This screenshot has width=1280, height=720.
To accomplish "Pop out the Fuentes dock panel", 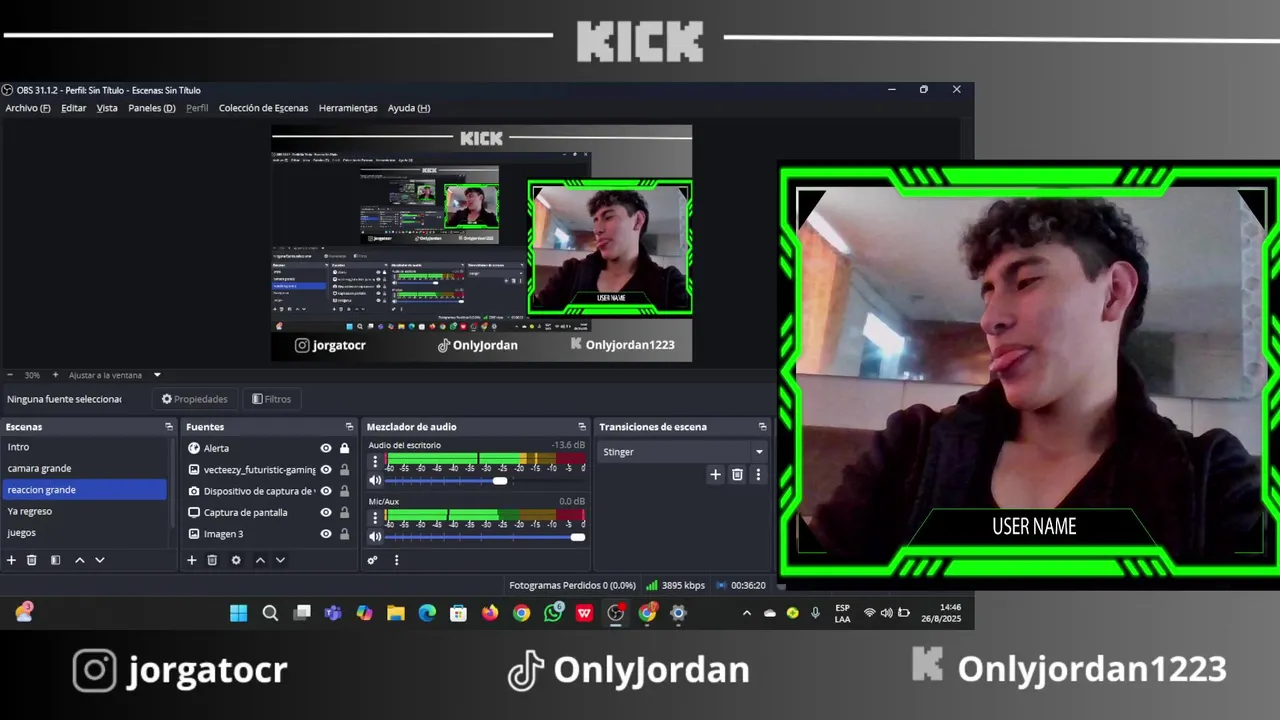I will click(x=349, y=427).
